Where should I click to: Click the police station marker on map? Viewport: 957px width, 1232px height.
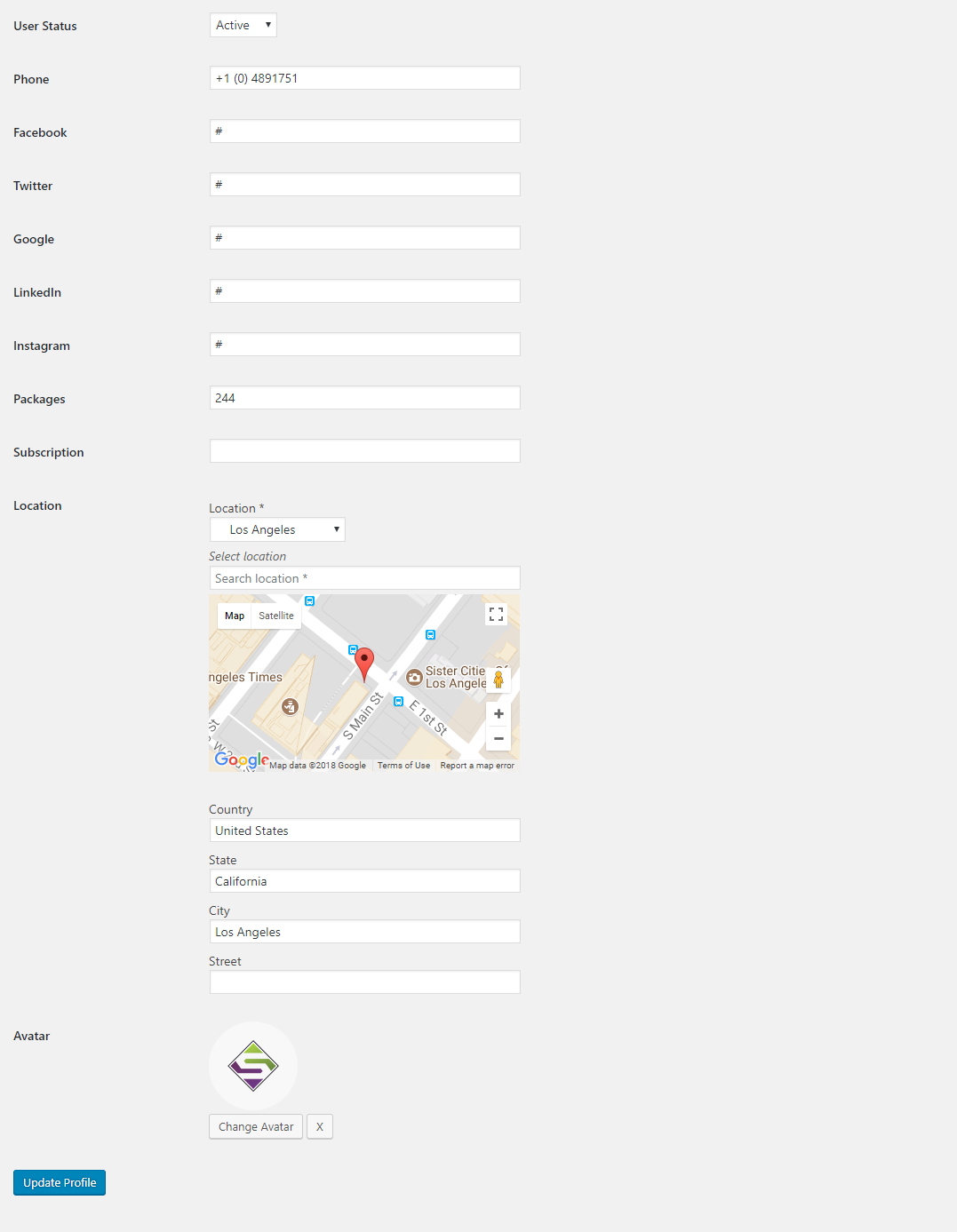(290, 706)
